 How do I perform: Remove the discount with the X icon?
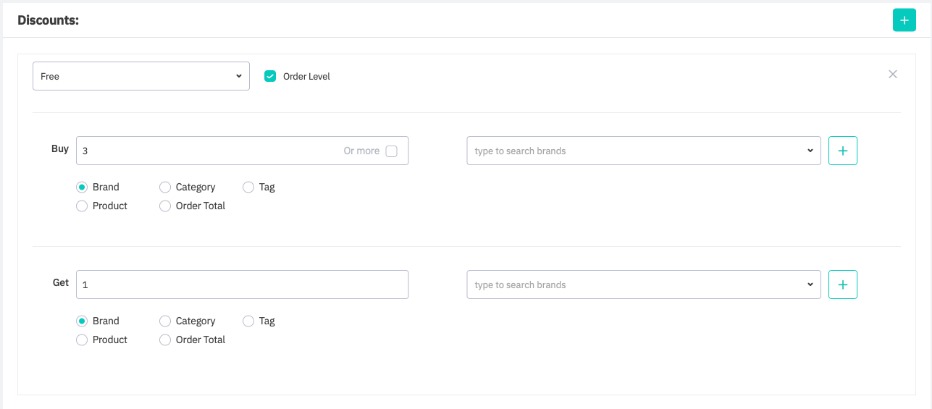point(893,74)
